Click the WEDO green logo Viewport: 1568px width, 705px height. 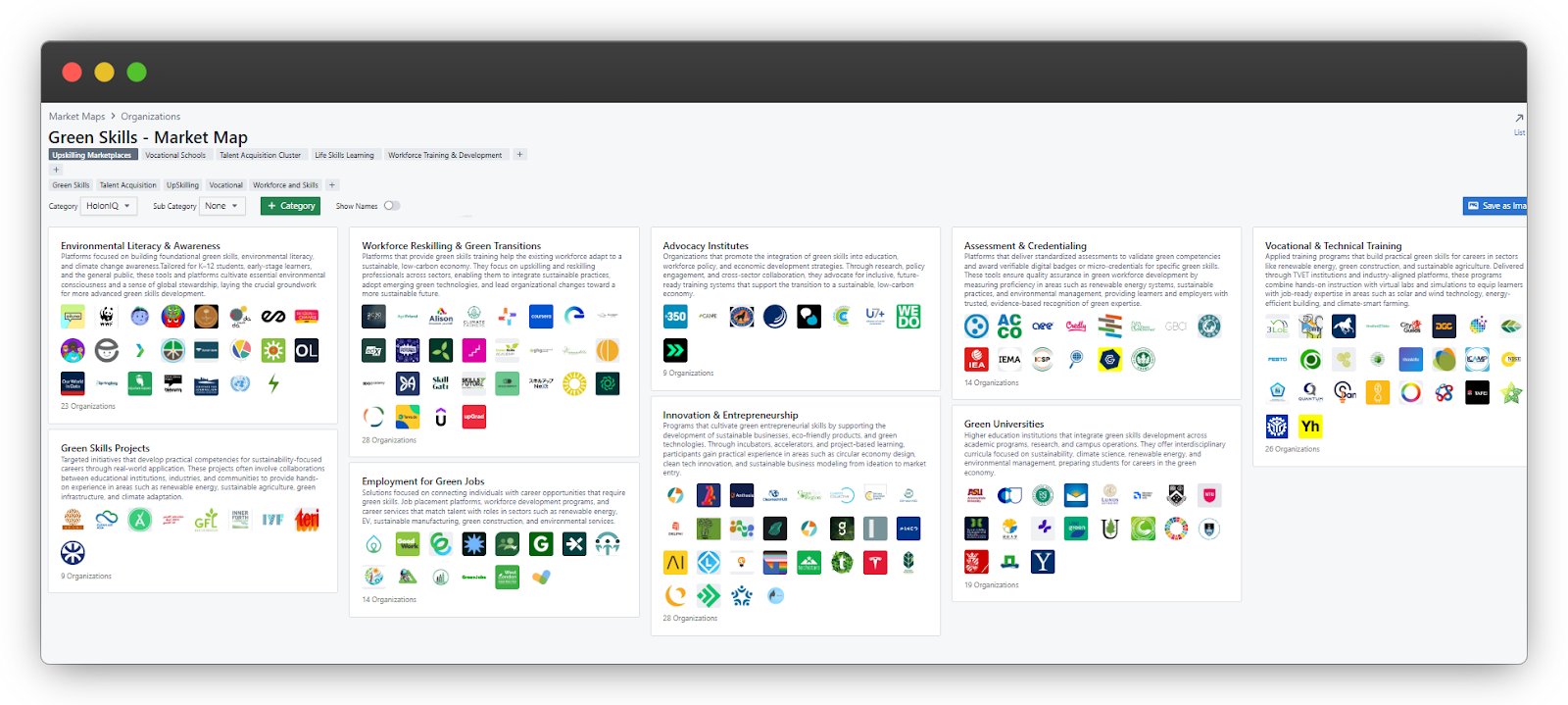click(x=908, y=317)
